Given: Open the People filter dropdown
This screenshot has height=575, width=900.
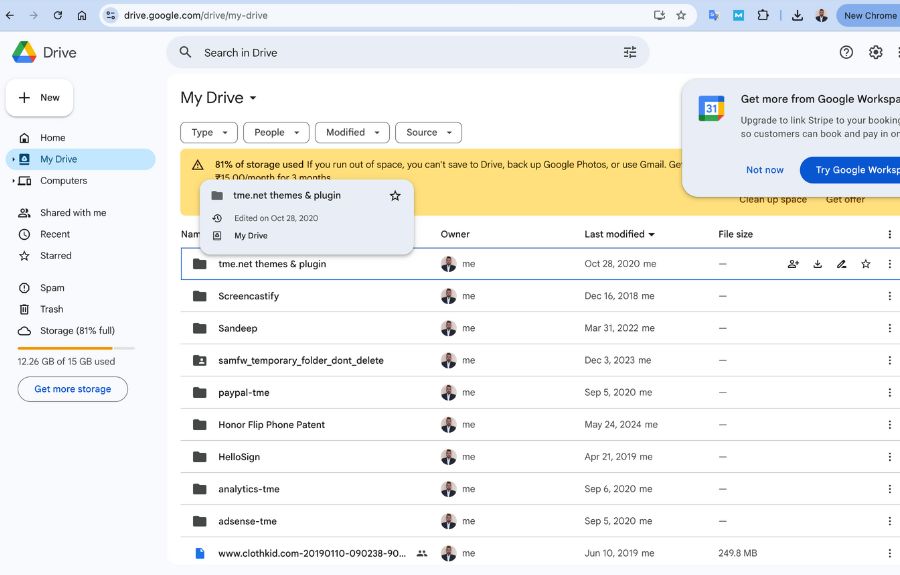Looking at the screenshot, I should [x=277, y=133].
